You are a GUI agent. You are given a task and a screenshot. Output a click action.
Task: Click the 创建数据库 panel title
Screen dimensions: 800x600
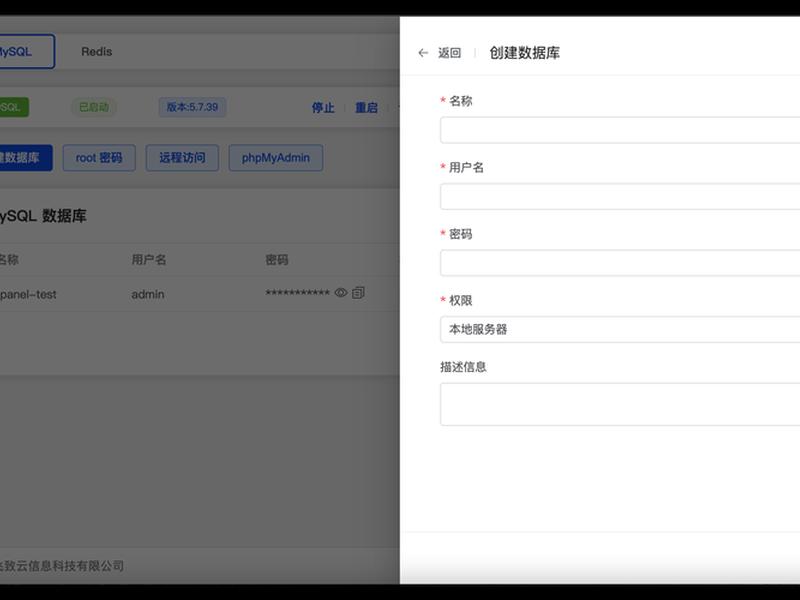point(524,53)
